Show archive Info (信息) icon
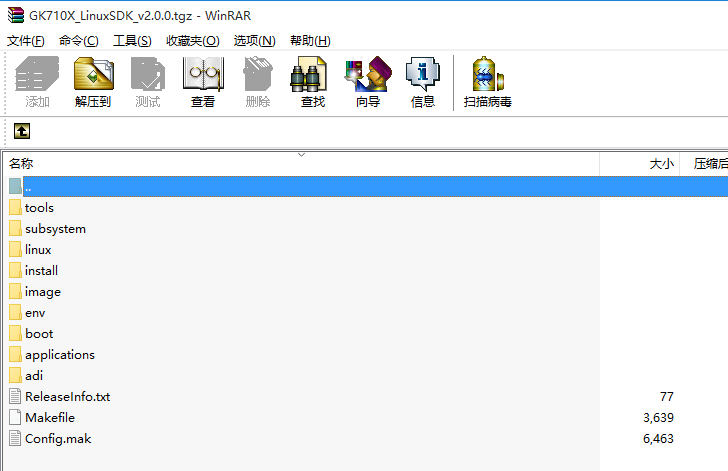Viewport: 728px width, 471px height. (422, 73)
